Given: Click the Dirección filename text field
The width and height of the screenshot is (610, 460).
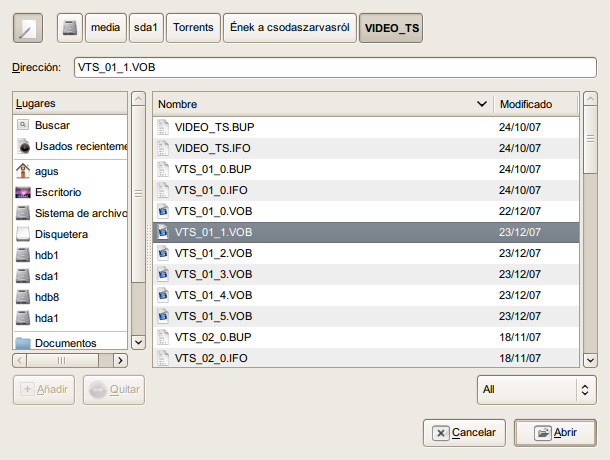Looking at the screenshot, I should [334, 67].
